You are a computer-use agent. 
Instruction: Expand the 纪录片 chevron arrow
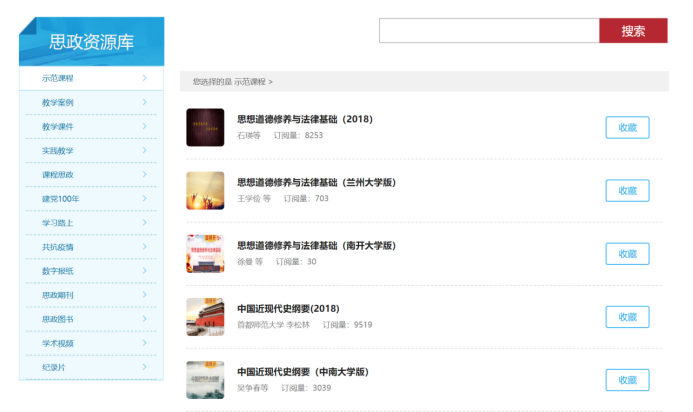pyautogui.click(x=145, y=367)
